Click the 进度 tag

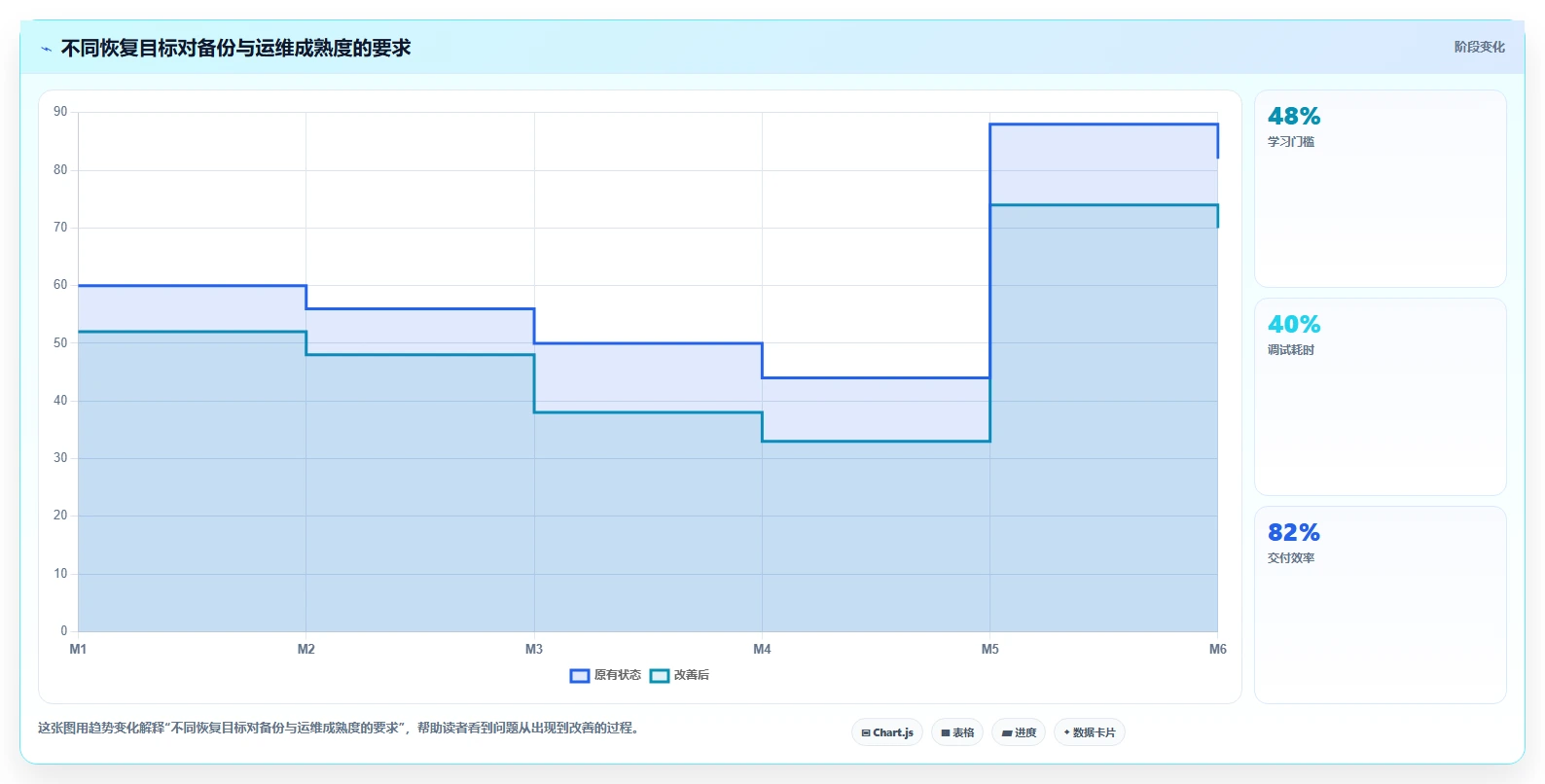(x=1019, y=732)
